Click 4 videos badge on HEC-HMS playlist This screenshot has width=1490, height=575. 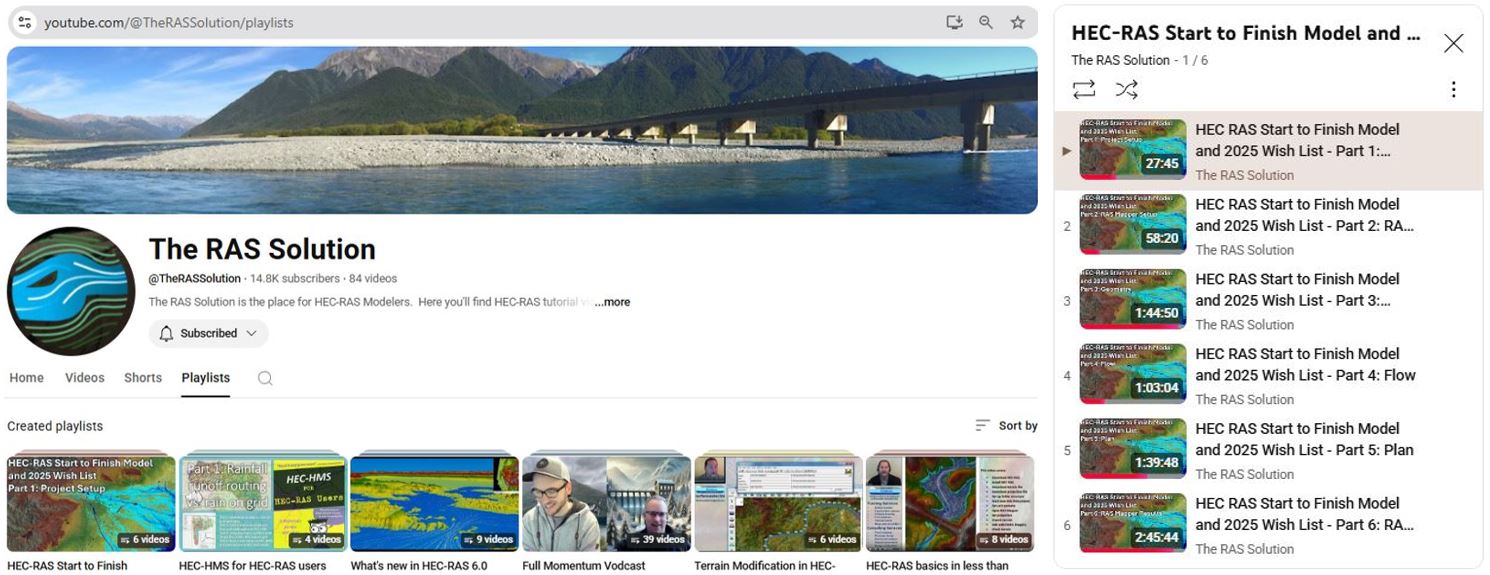pos(316,539)
